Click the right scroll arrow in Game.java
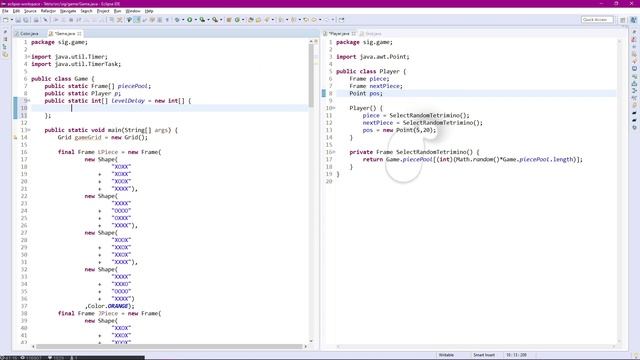The height and width of the screenshot is (360, 640). tap(305, 347)
